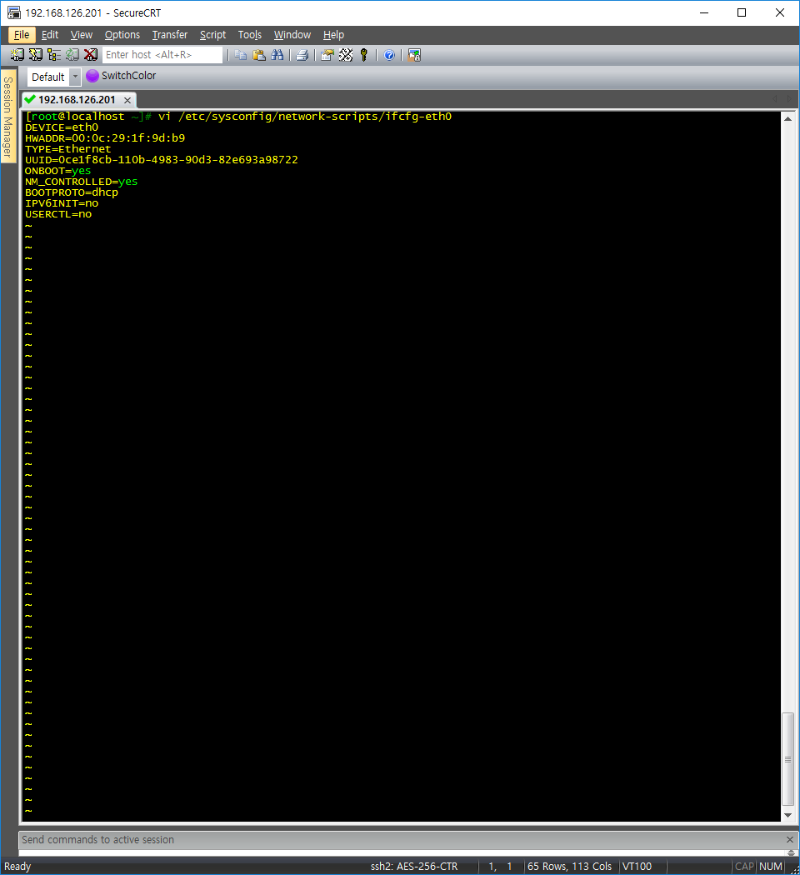The height and width of the screenshot is (875, 800).
Task: Open the Transfer menu
Action: (x=169, y=35)
